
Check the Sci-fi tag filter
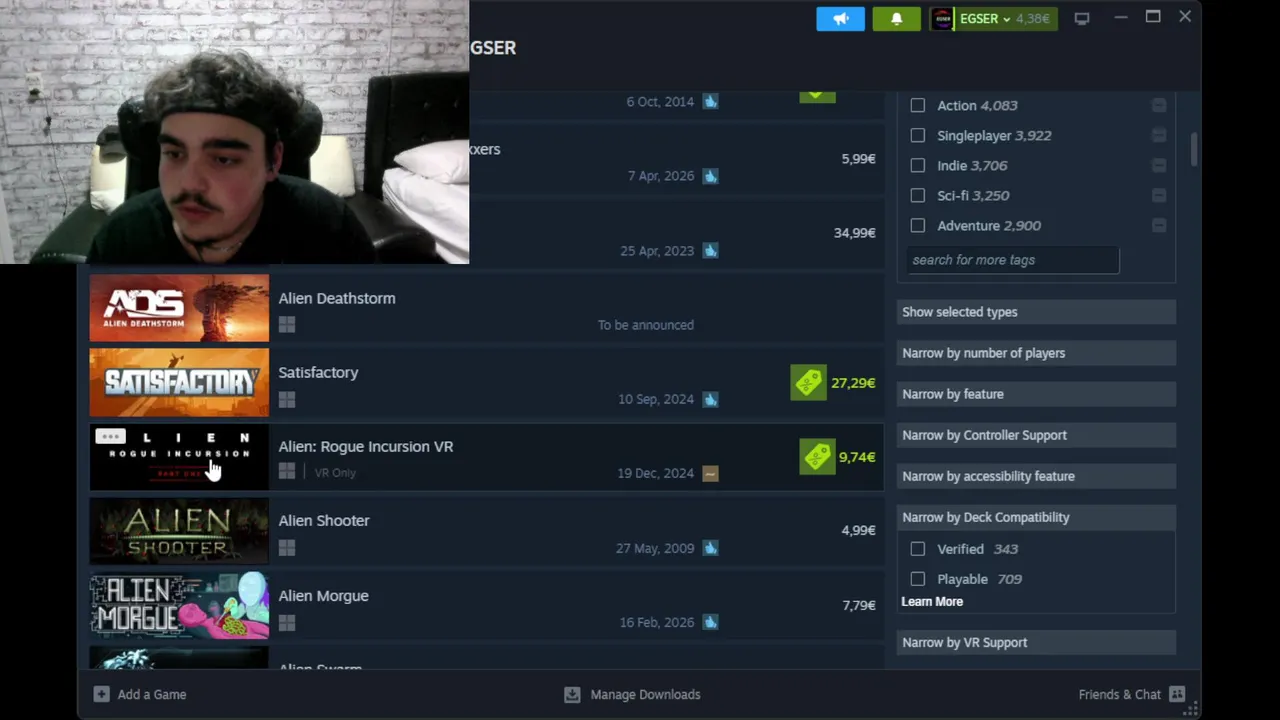pyautogui.click(x=918, y=195)
